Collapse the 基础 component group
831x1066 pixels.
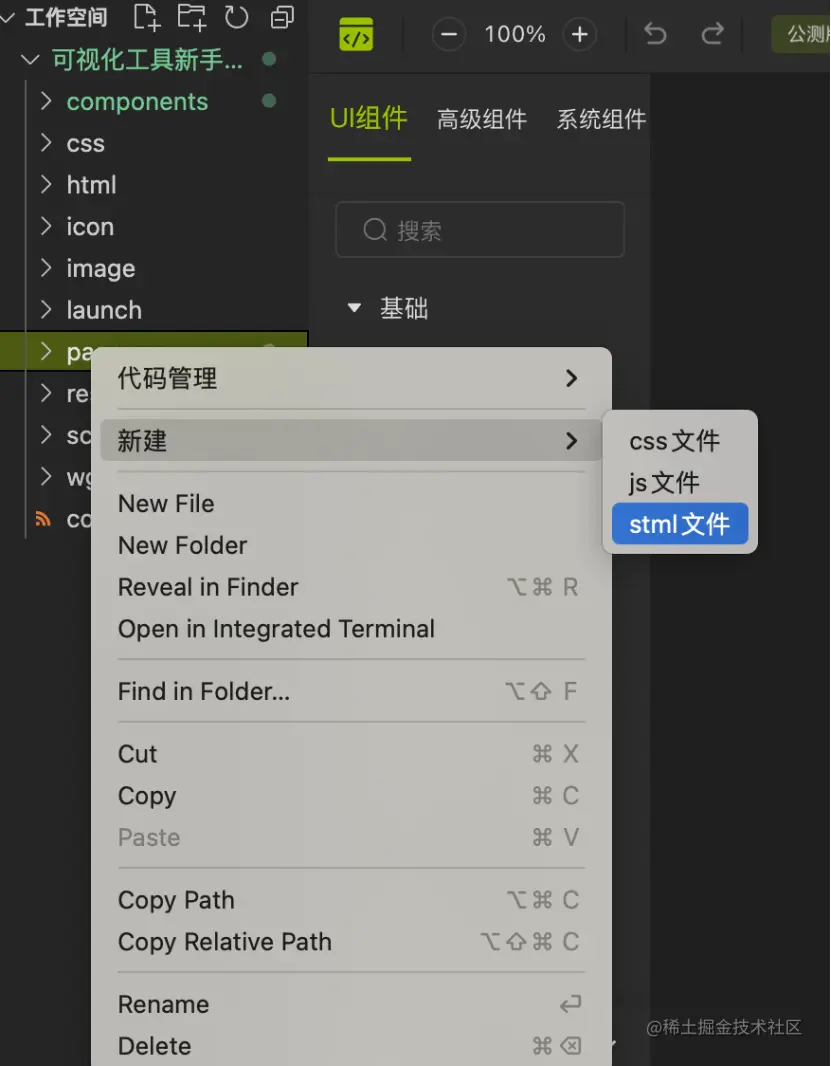coord(354,309)
